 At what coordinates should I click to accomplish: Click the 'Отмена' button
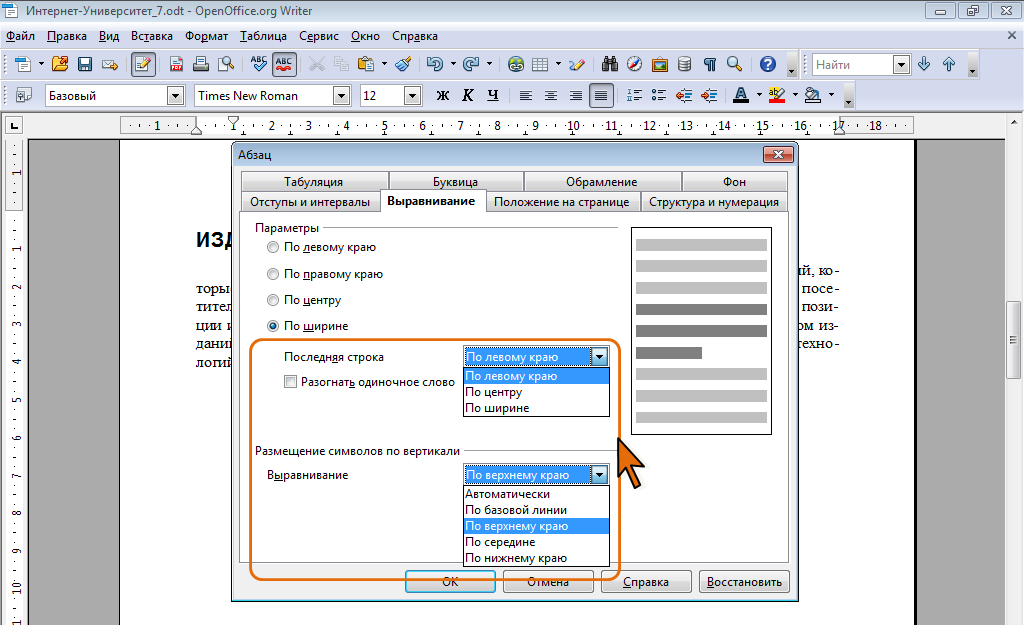(x=548, y=582)
